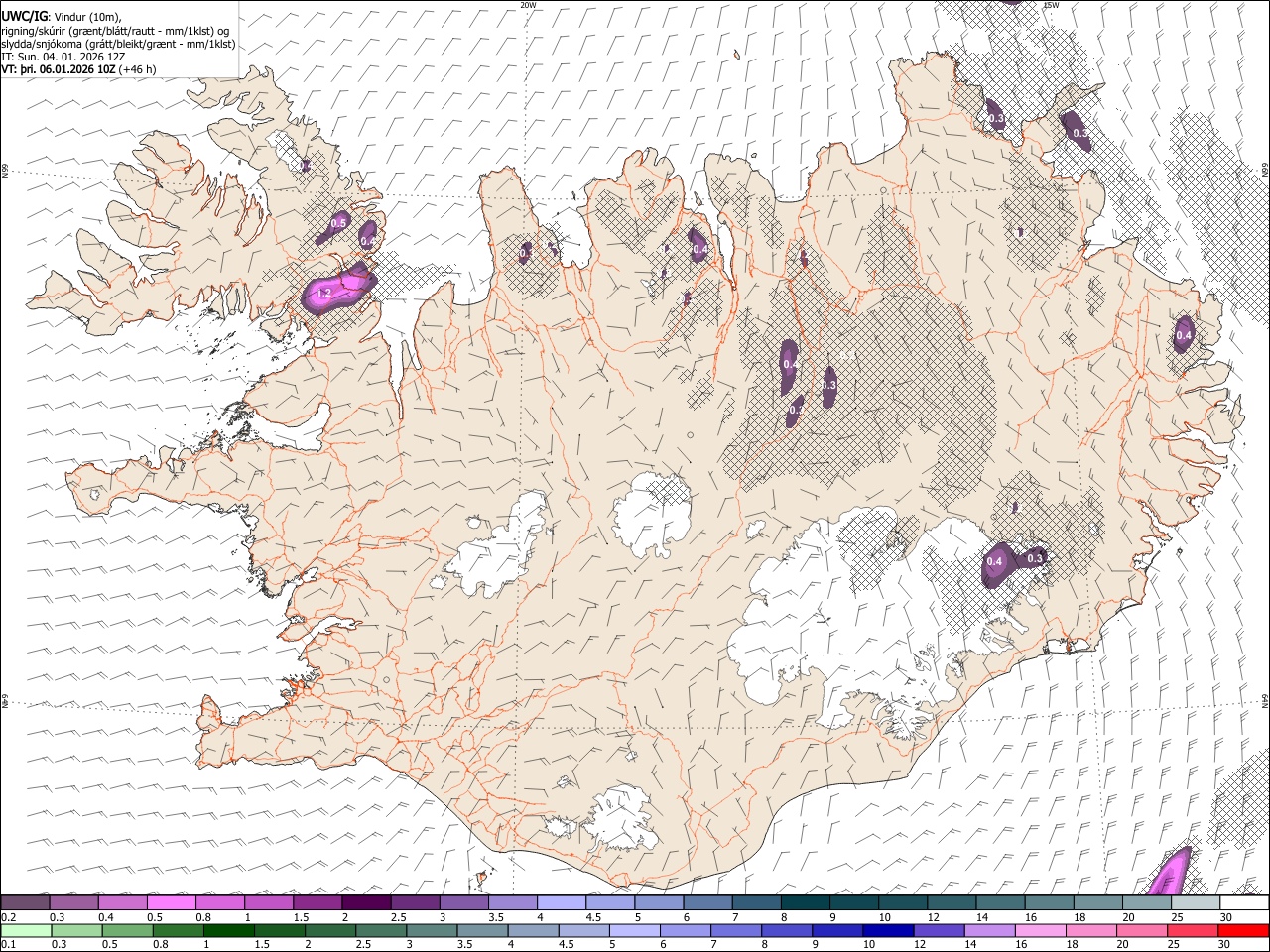
Task: Click the 'slydda/snjókoma' legend description line
Action: click(118, 44)
